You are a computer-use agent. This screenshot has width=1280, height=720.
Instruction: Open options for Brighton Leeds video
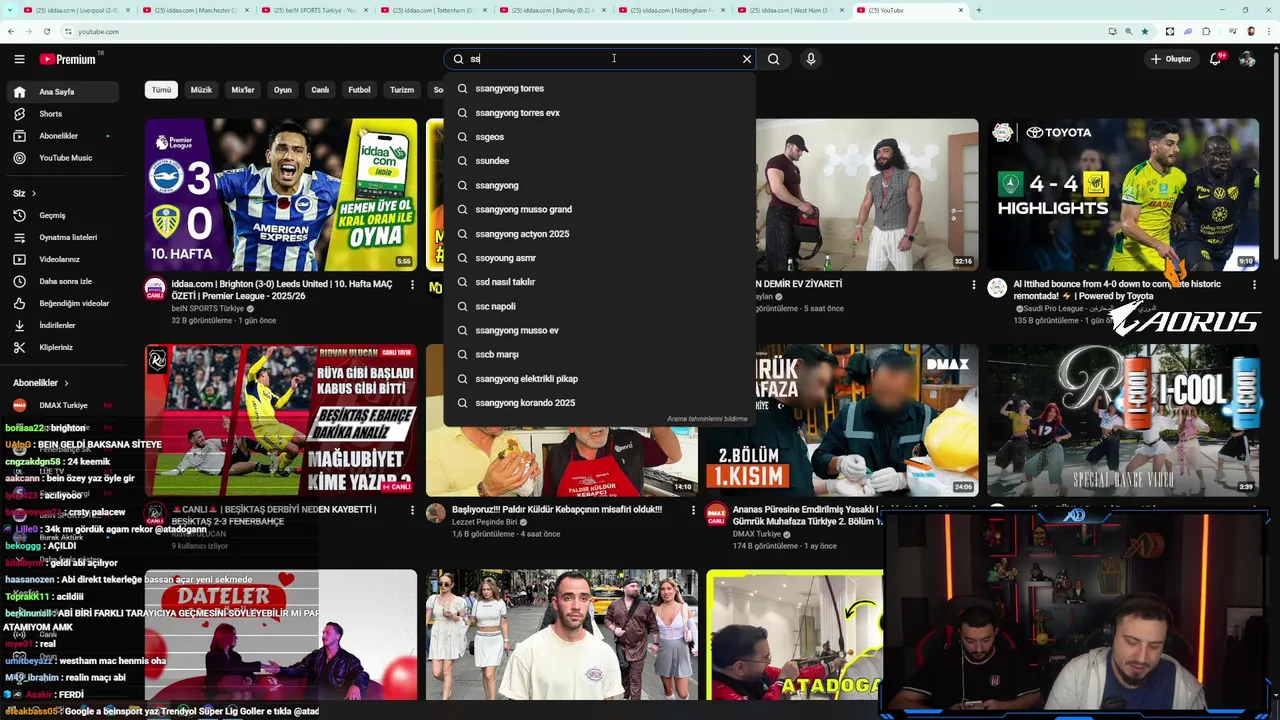coord(412,285)
